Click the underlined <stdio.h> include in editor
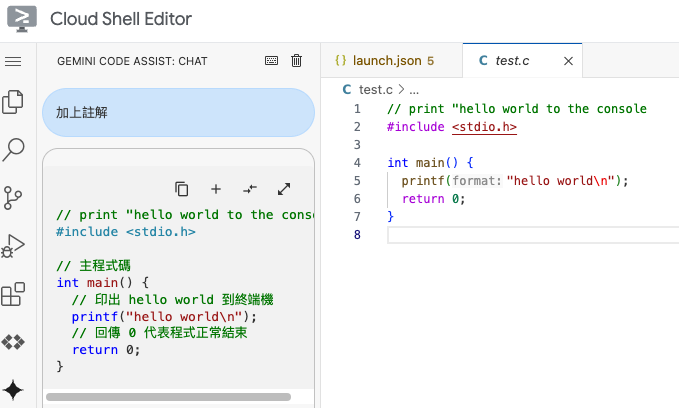679x408 pixels. 484,127
